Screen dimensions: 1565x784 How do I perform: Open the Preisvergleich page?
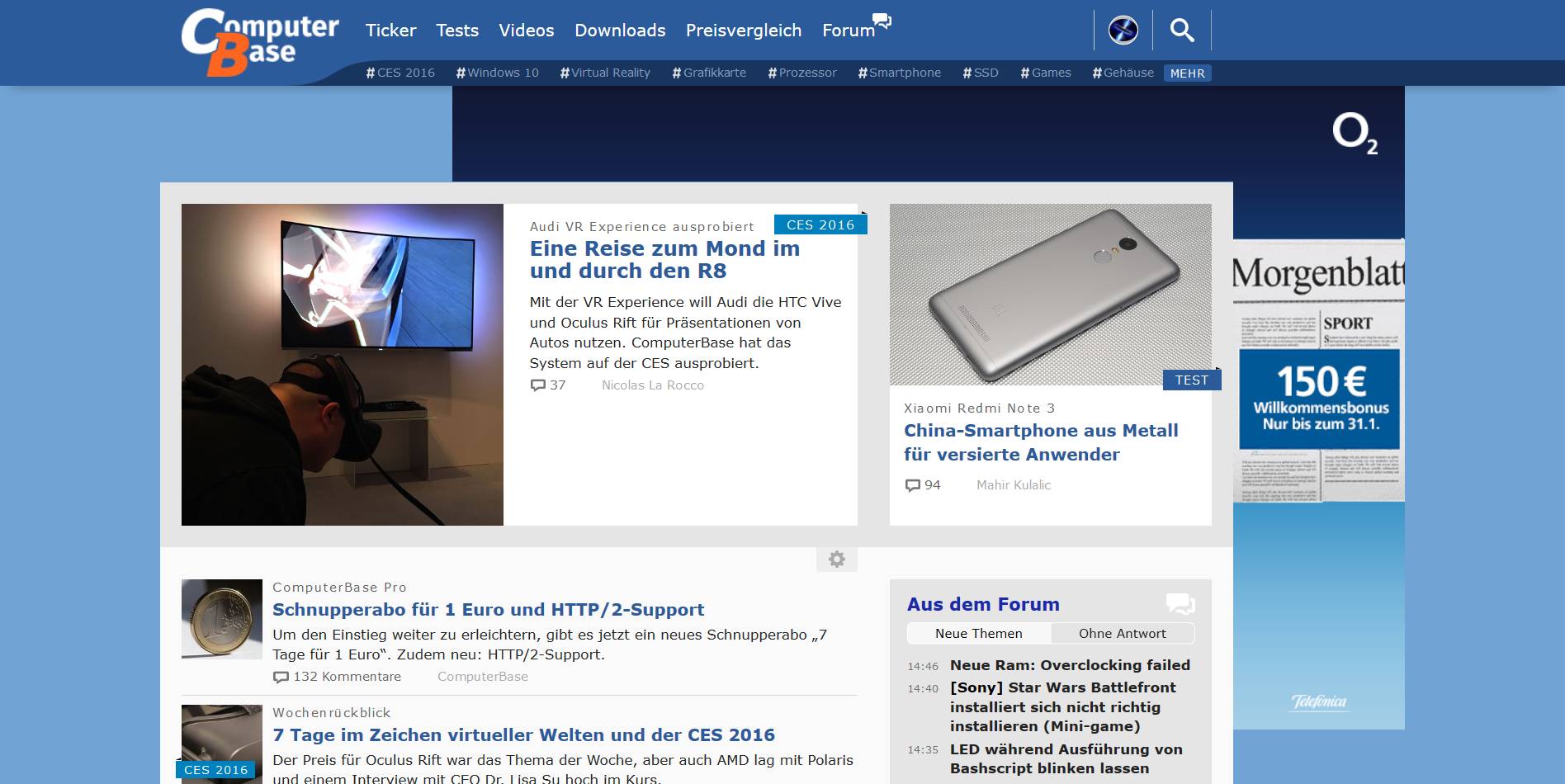(744, 31)
